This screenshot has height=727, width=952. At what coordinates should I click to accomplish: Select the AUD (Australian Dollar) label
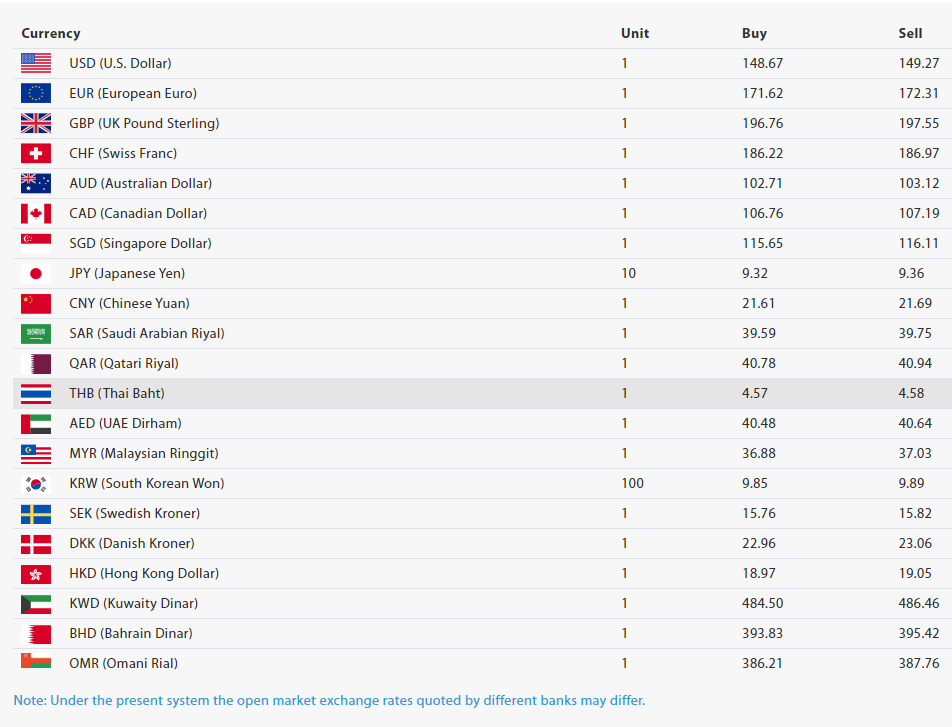click(141, 183)
